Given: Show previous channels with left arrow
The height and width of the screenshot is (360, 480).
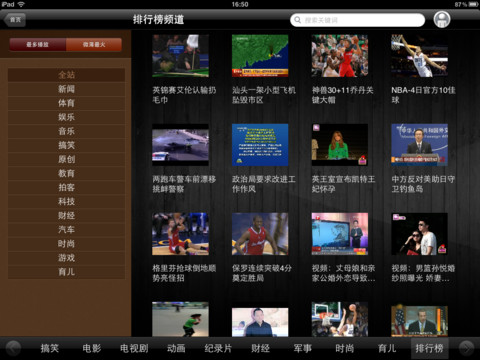Looking at the screenshot, I should [x=13, y=348].
